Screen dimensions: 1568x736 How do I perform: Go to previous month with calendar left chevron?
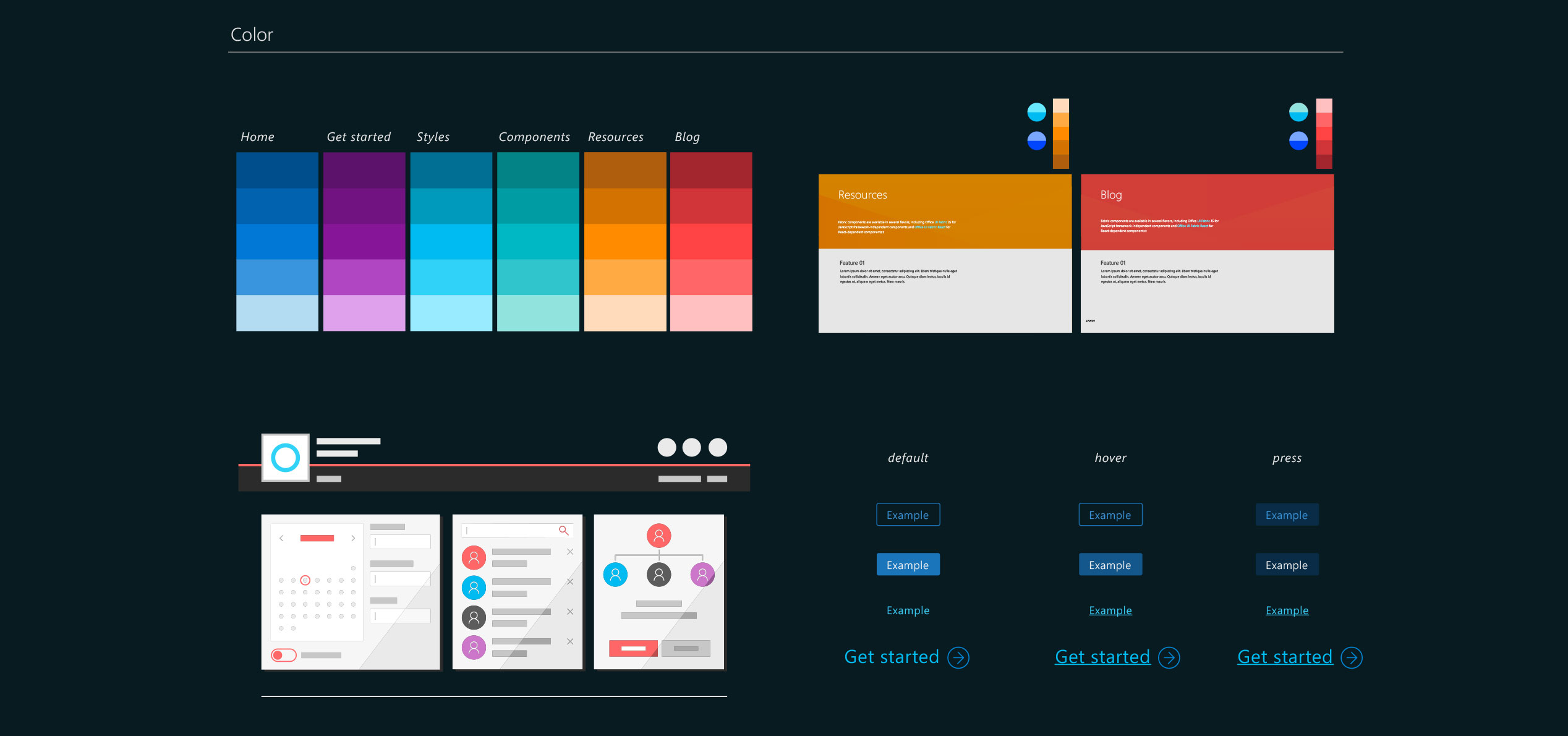281,538
